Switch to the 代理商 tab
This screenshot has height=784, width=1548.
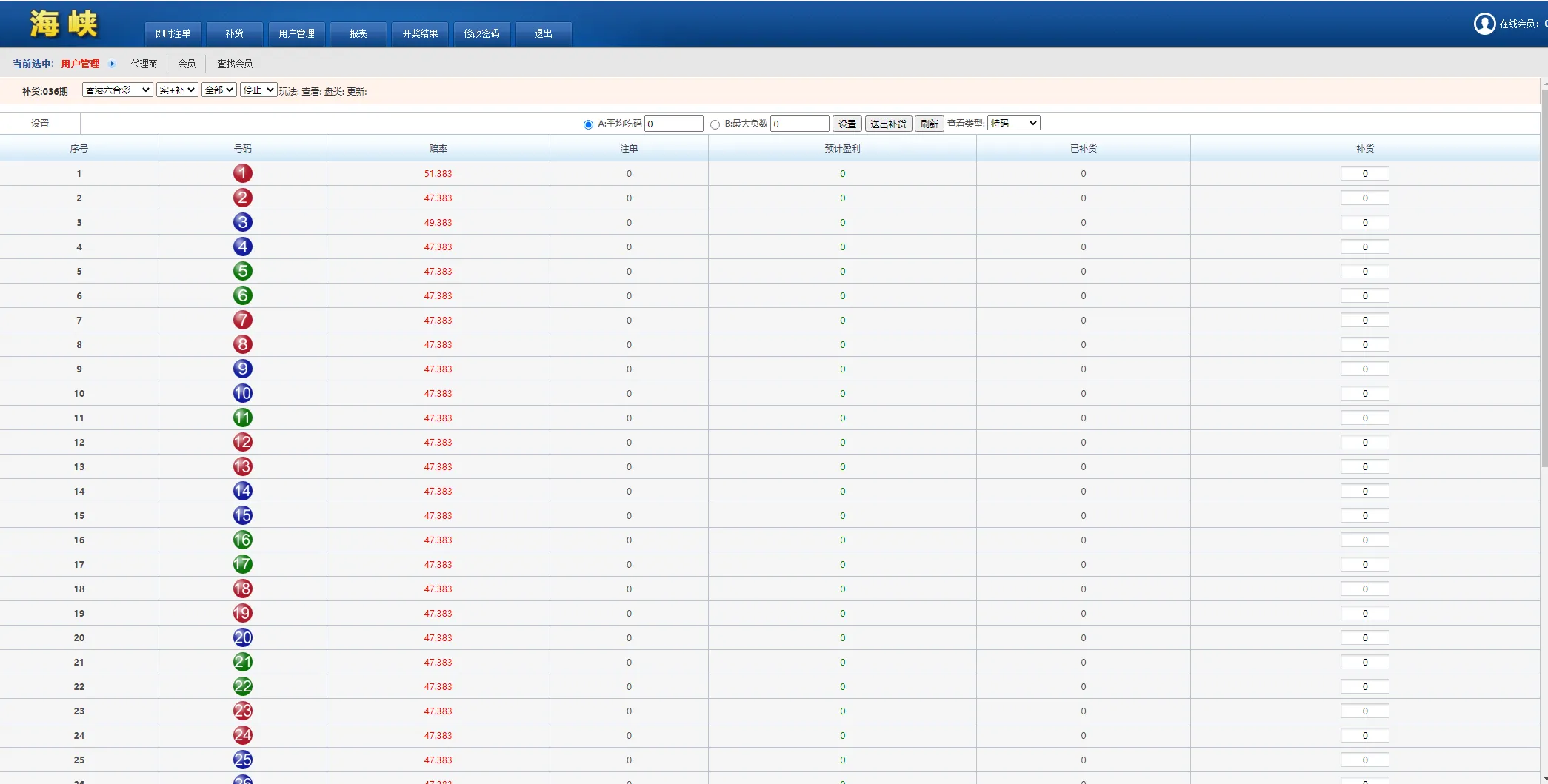point(143,64)
